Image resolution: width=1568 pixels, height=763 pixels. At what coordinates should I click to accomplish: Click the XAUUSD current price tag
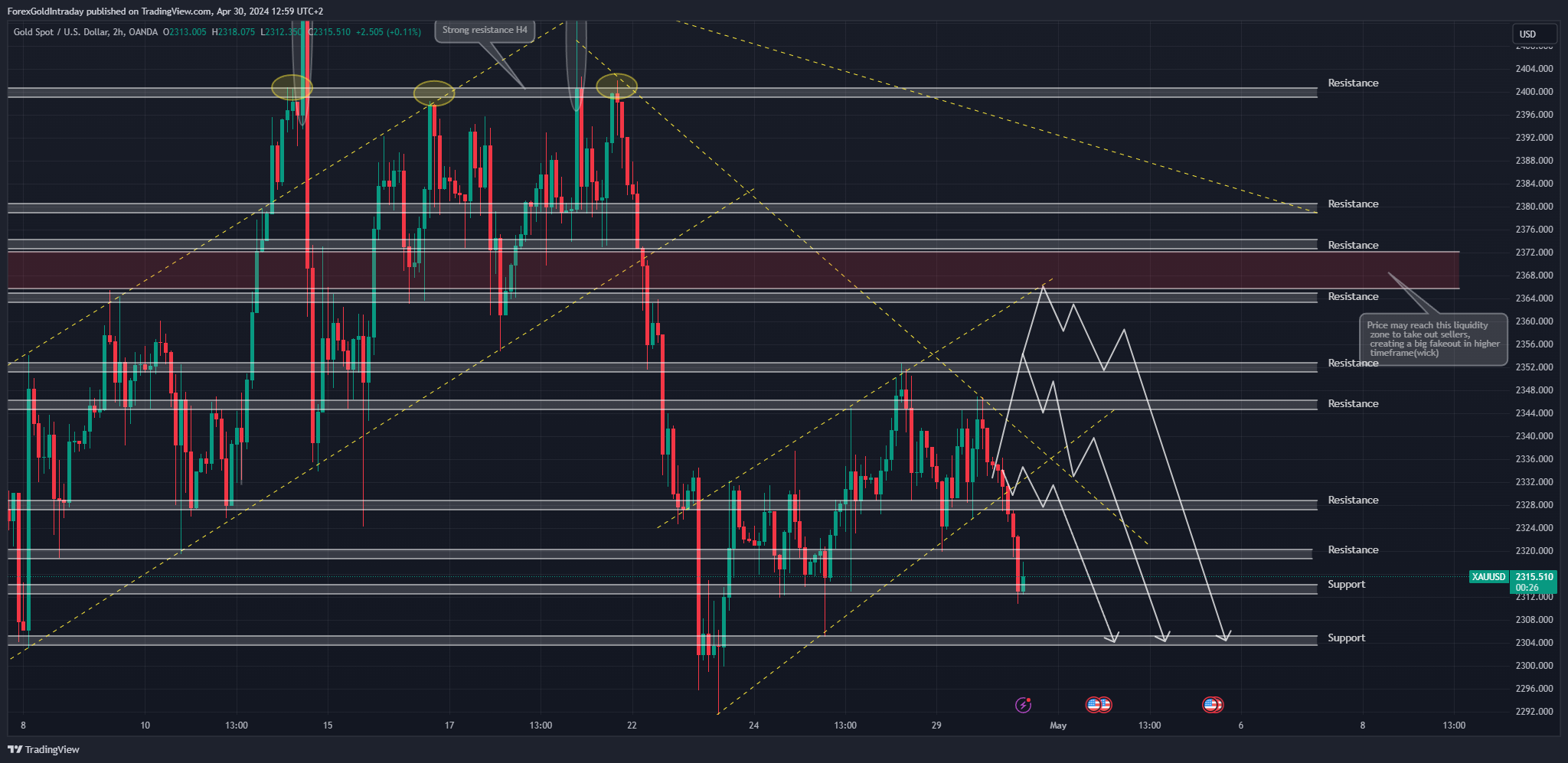(1488, 577)
